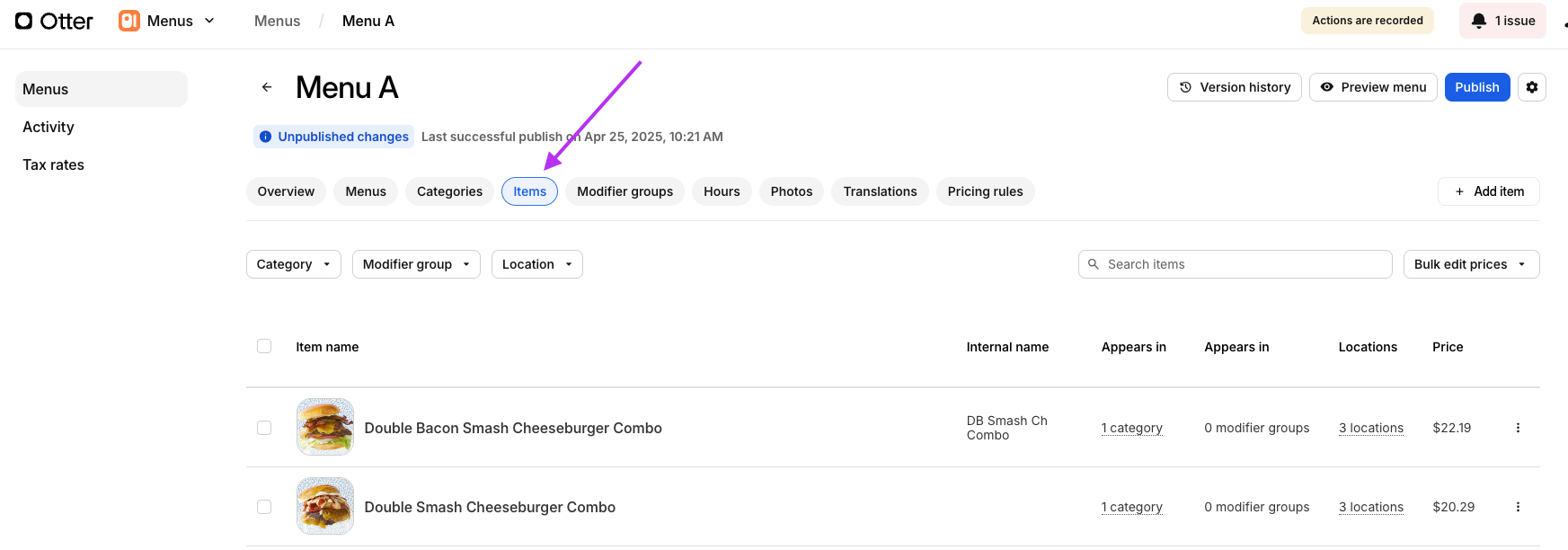This screenshot has height=550, width=1568.
Task: Open the menu settings gear icon
Action: coord(1531,87)
